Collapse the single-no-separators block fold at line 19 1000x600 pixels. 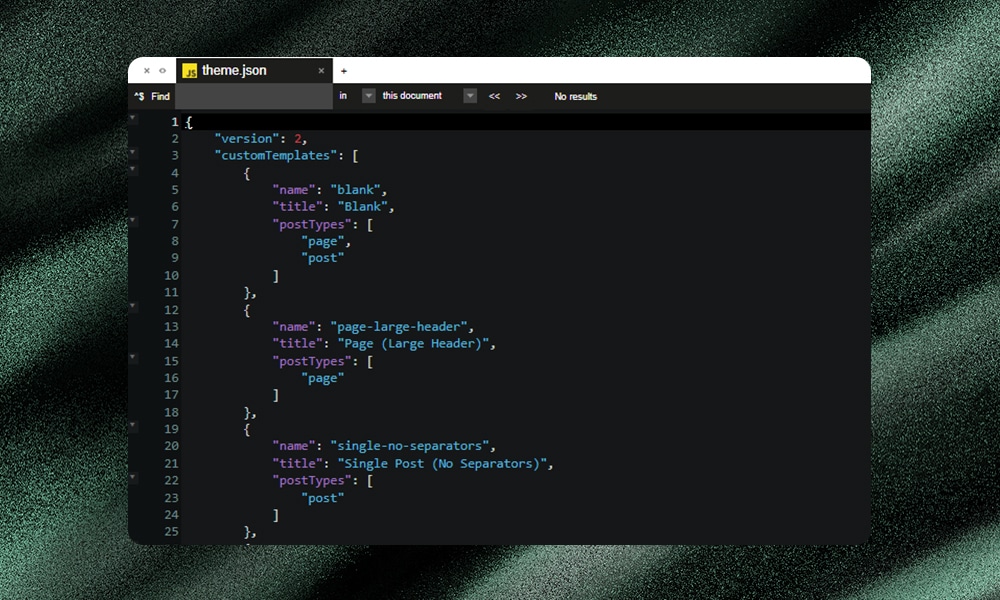point(133,428)
